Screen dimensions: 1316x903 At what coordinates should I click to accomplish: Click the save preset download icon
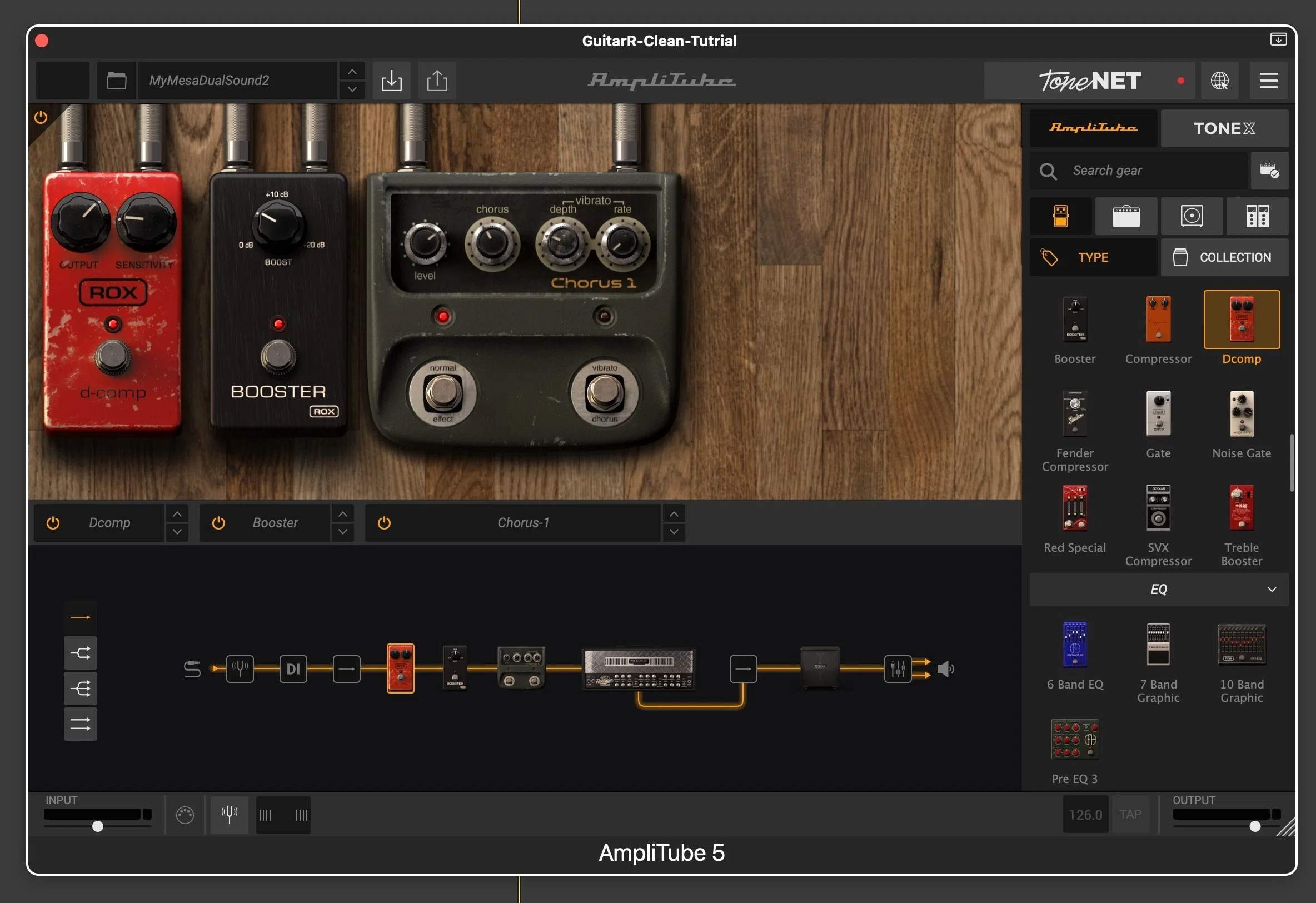point(391,81)
